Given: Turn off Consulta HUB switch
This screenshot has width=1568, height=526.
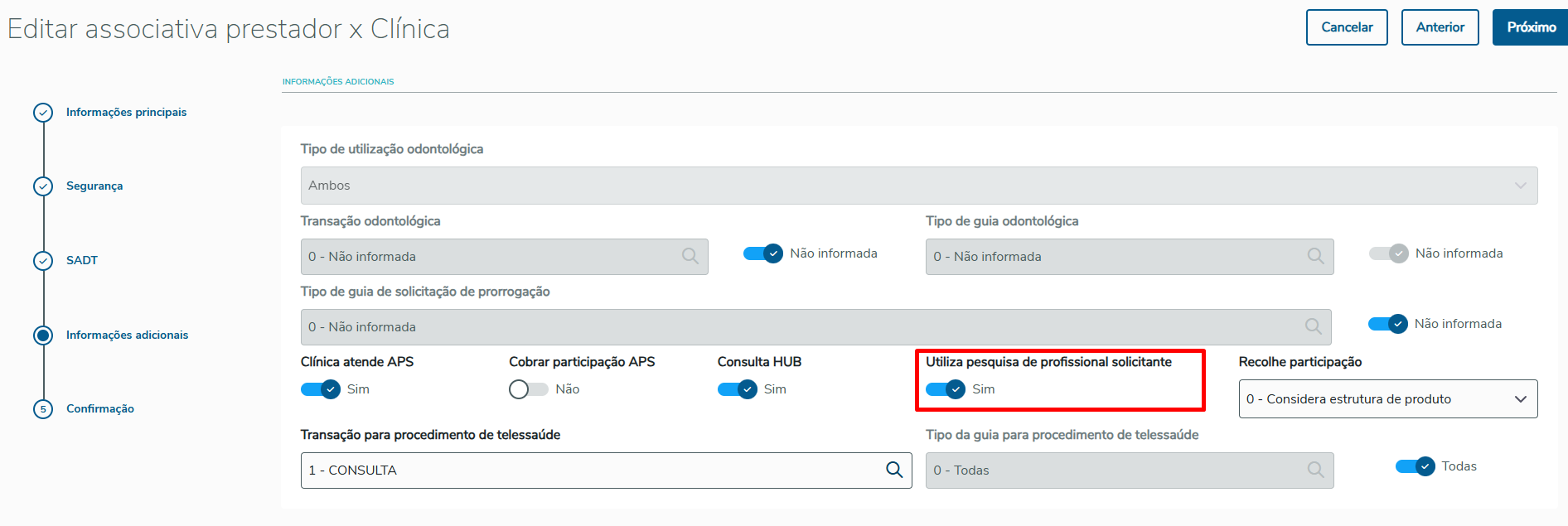Looking at the screenshot, I should (x=738, y=389).
